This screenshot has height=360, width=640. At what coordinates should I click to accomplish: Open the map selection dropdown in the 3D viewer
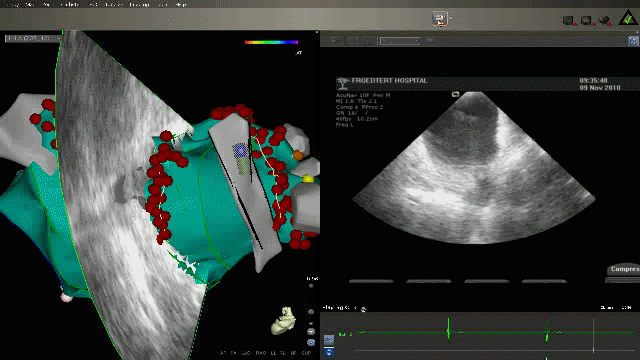click(x=33, y=38)
